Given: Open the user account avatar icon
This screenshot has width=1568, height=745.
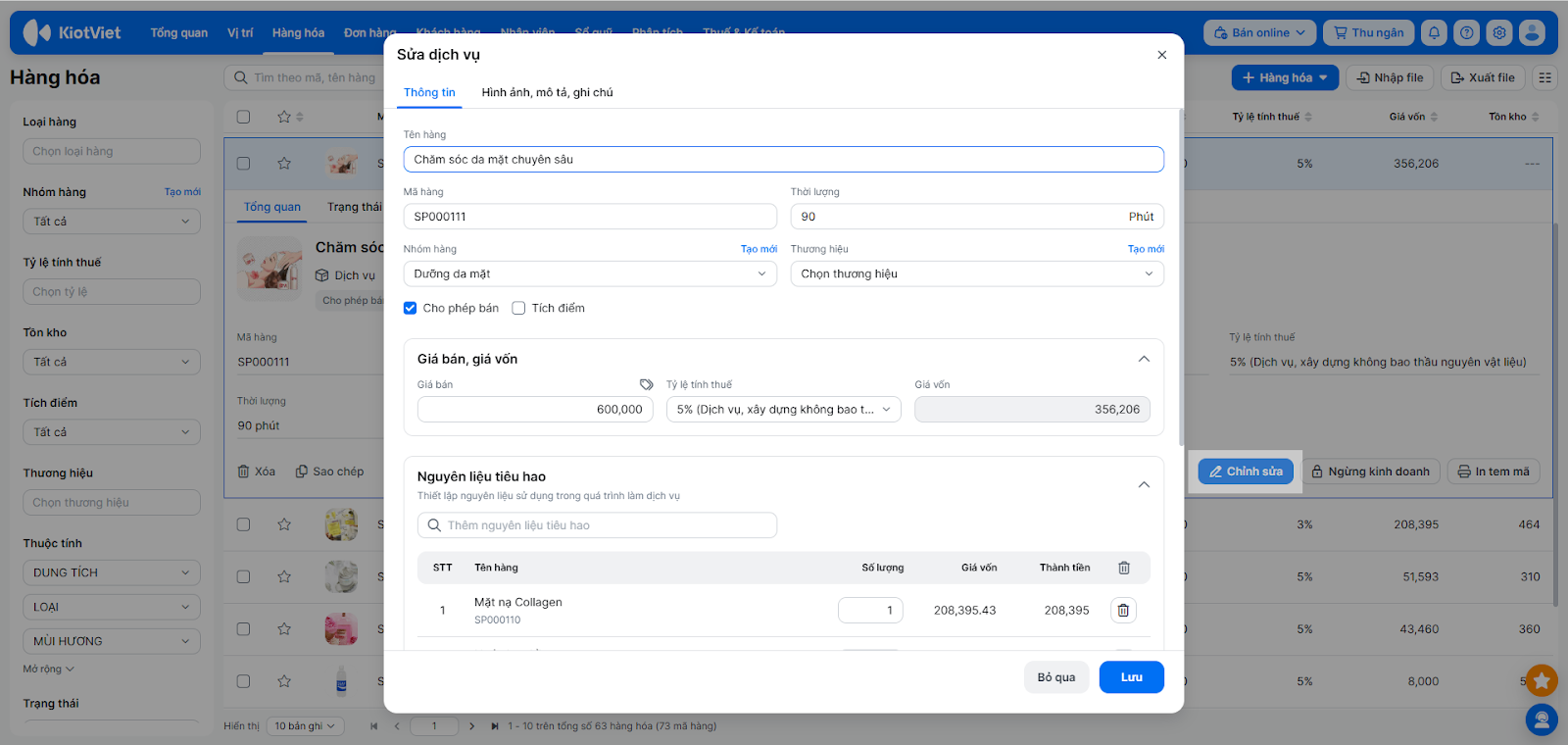Looking at the screenshot, I should [x=1532, y=32].
